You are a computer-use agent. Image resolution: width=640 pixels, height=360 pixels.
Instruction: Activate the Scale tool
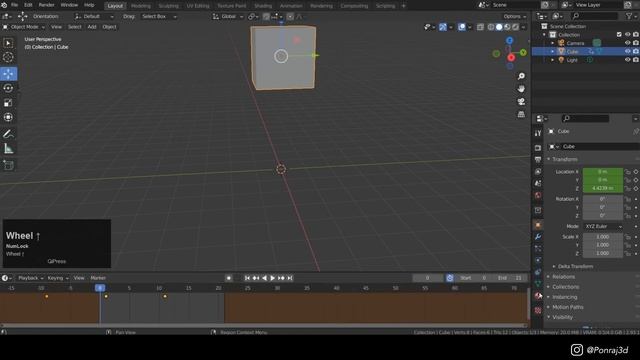pos(8,103)
